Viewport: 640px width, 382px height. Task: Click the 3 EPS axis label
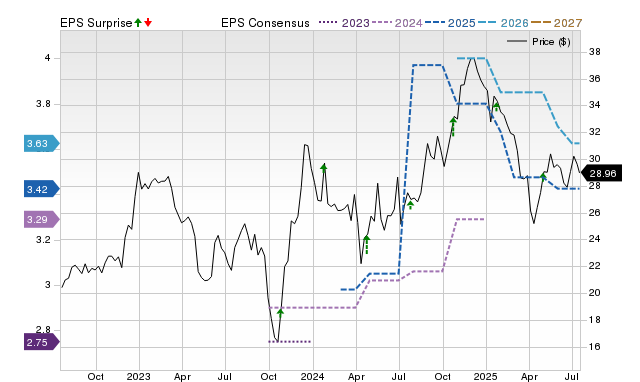pos(47,285)
